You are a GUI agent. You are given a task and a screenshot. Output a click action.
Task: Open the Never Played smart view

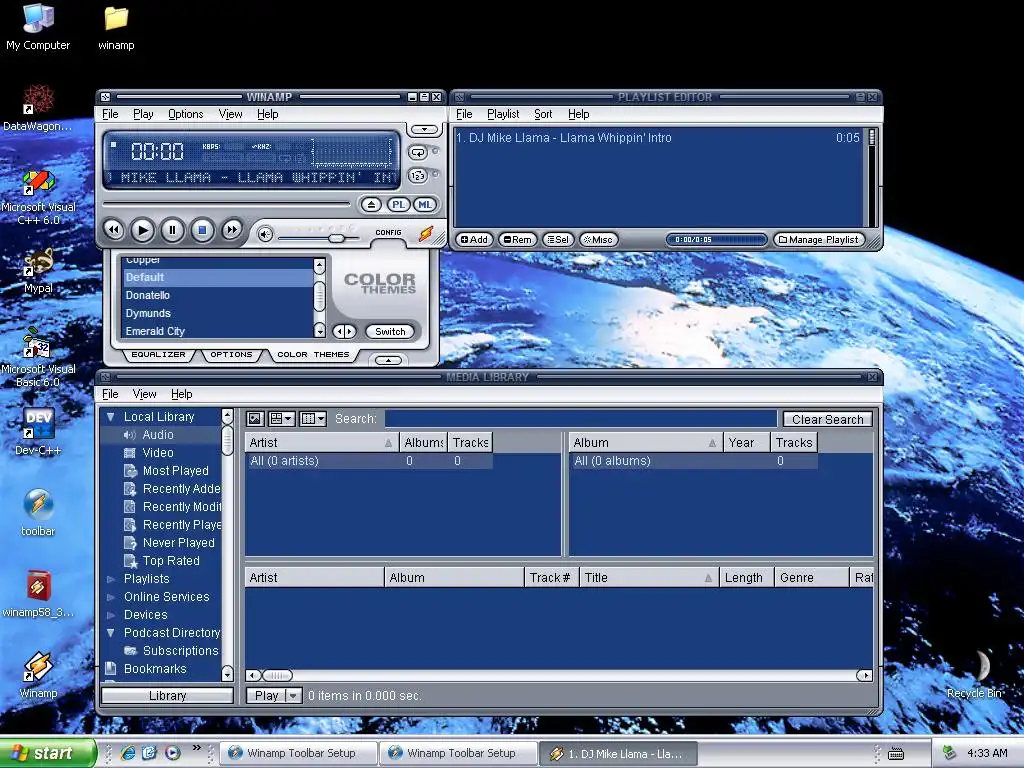178,543
